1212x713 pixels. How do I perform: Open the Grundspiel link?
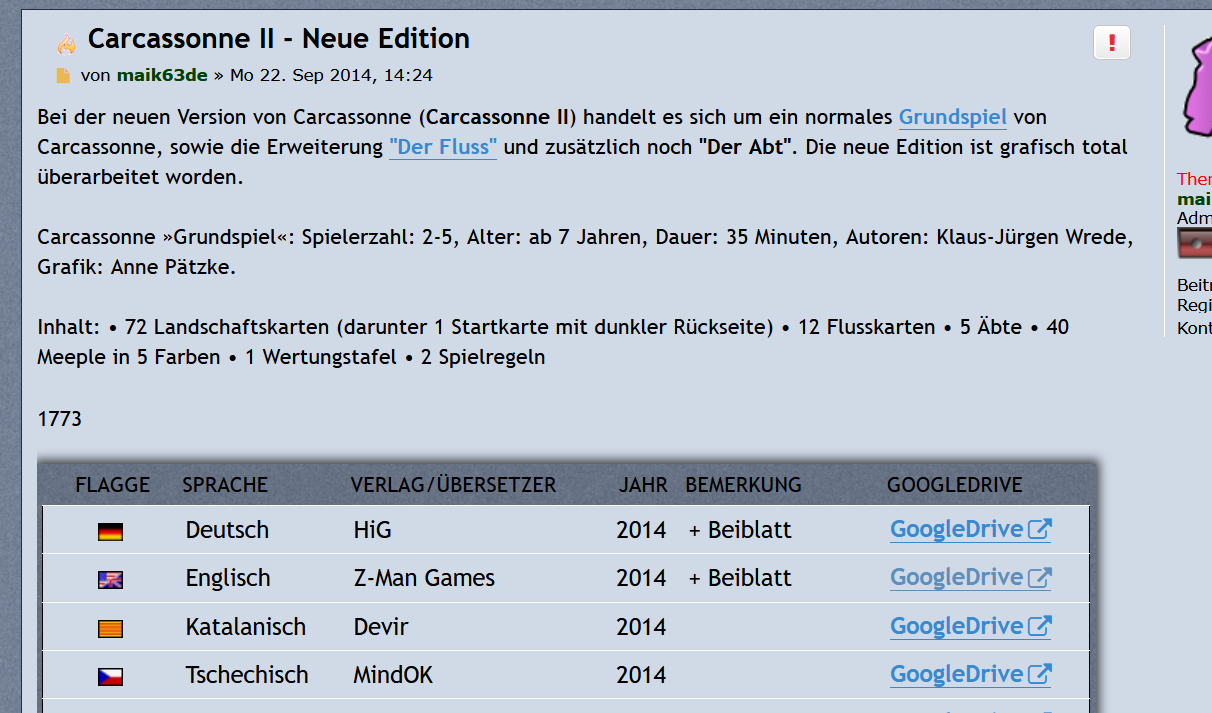point(952,117)
